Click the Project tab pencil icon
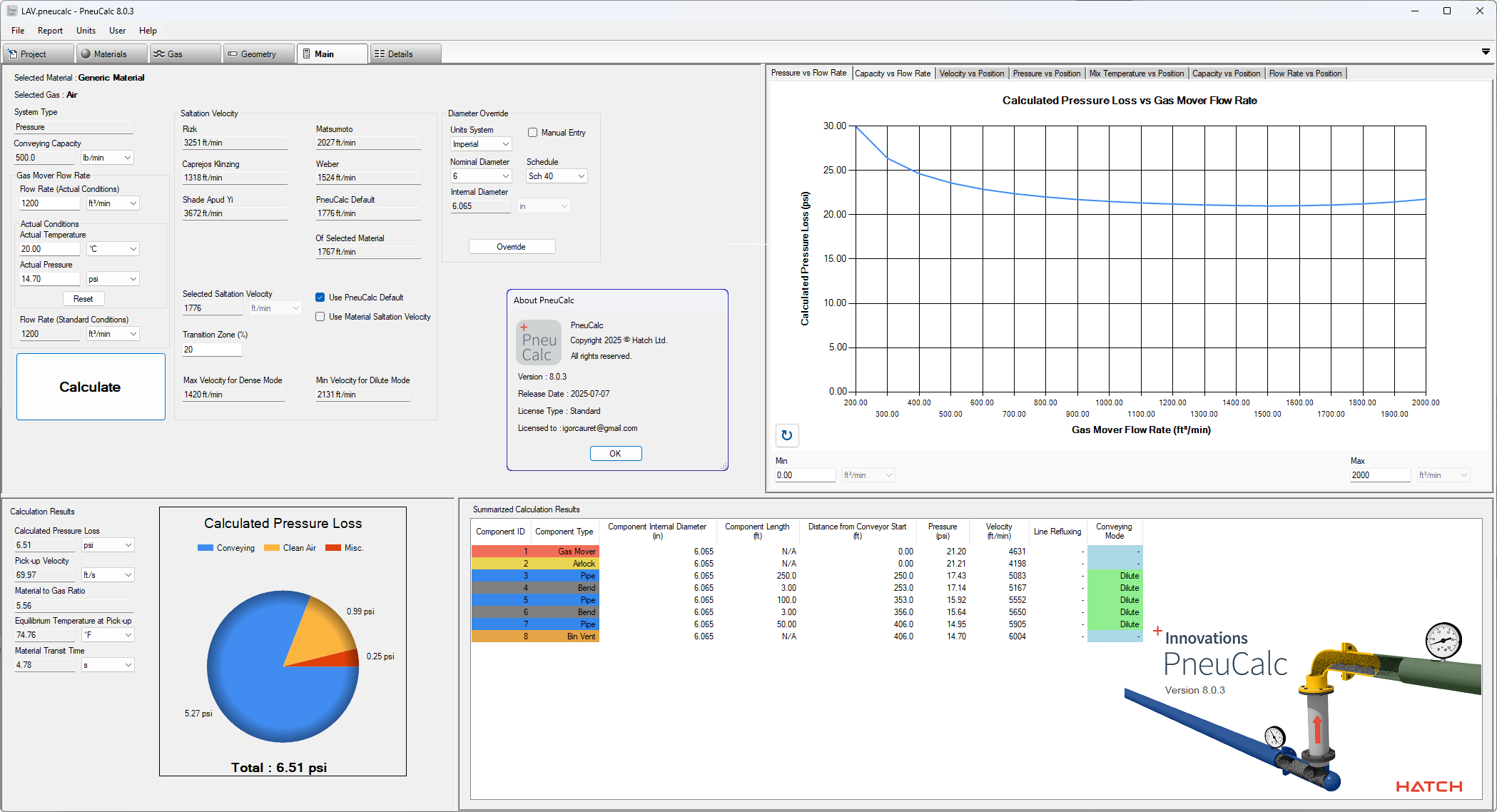Image resolution: width=1497 pixels, height=812 pixels. coord(12,53)
